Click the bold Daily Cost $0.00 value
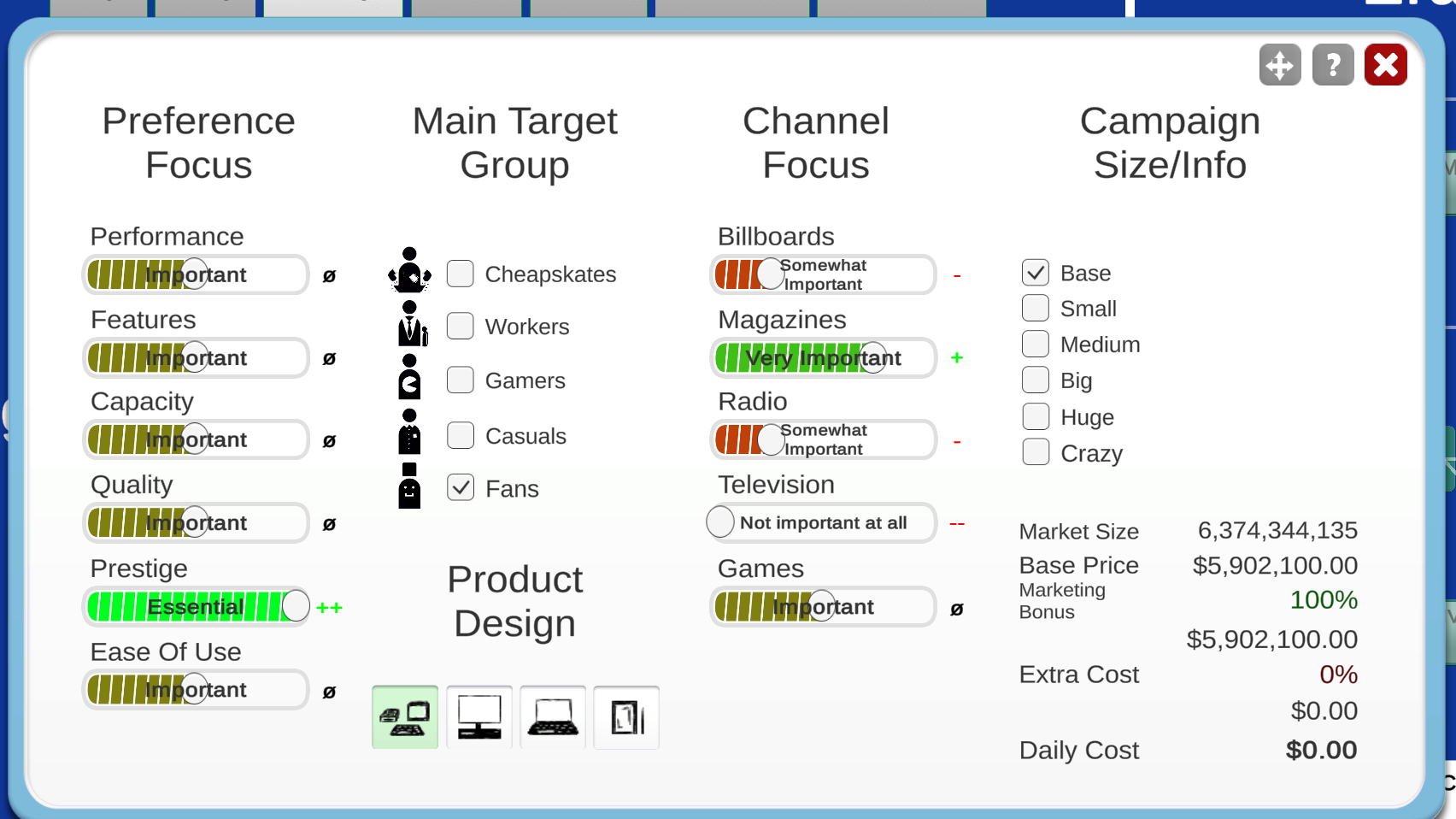The image size is (1456, 819). [1321, 750]
